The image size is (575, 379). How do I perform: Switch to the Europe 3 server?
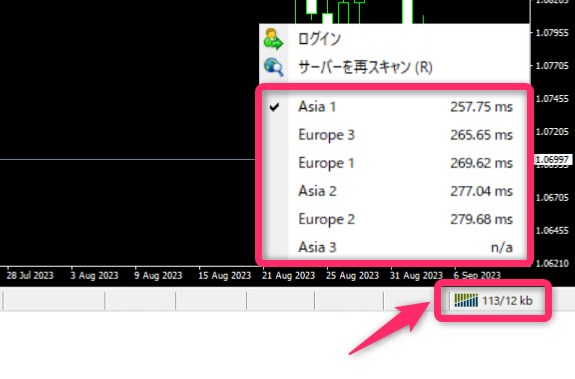[x=395, y=135]
